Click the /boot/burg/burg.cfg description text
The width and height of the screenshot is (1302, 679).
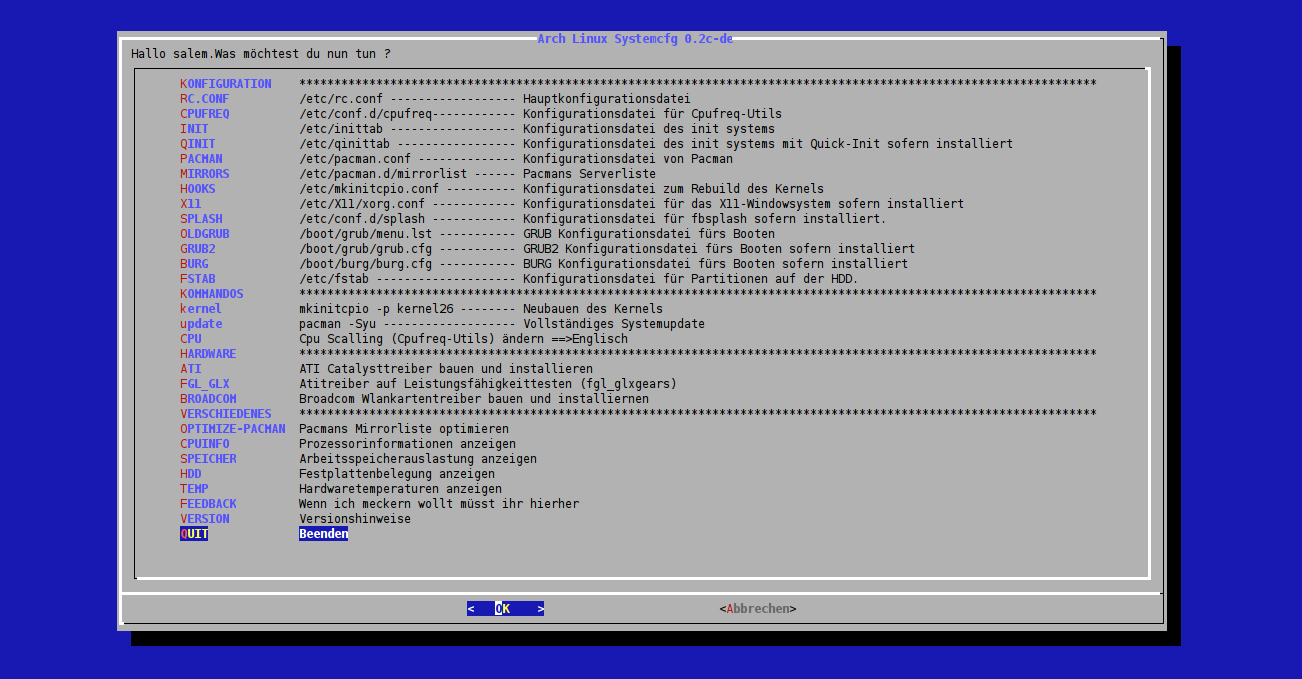coord(603,264)
